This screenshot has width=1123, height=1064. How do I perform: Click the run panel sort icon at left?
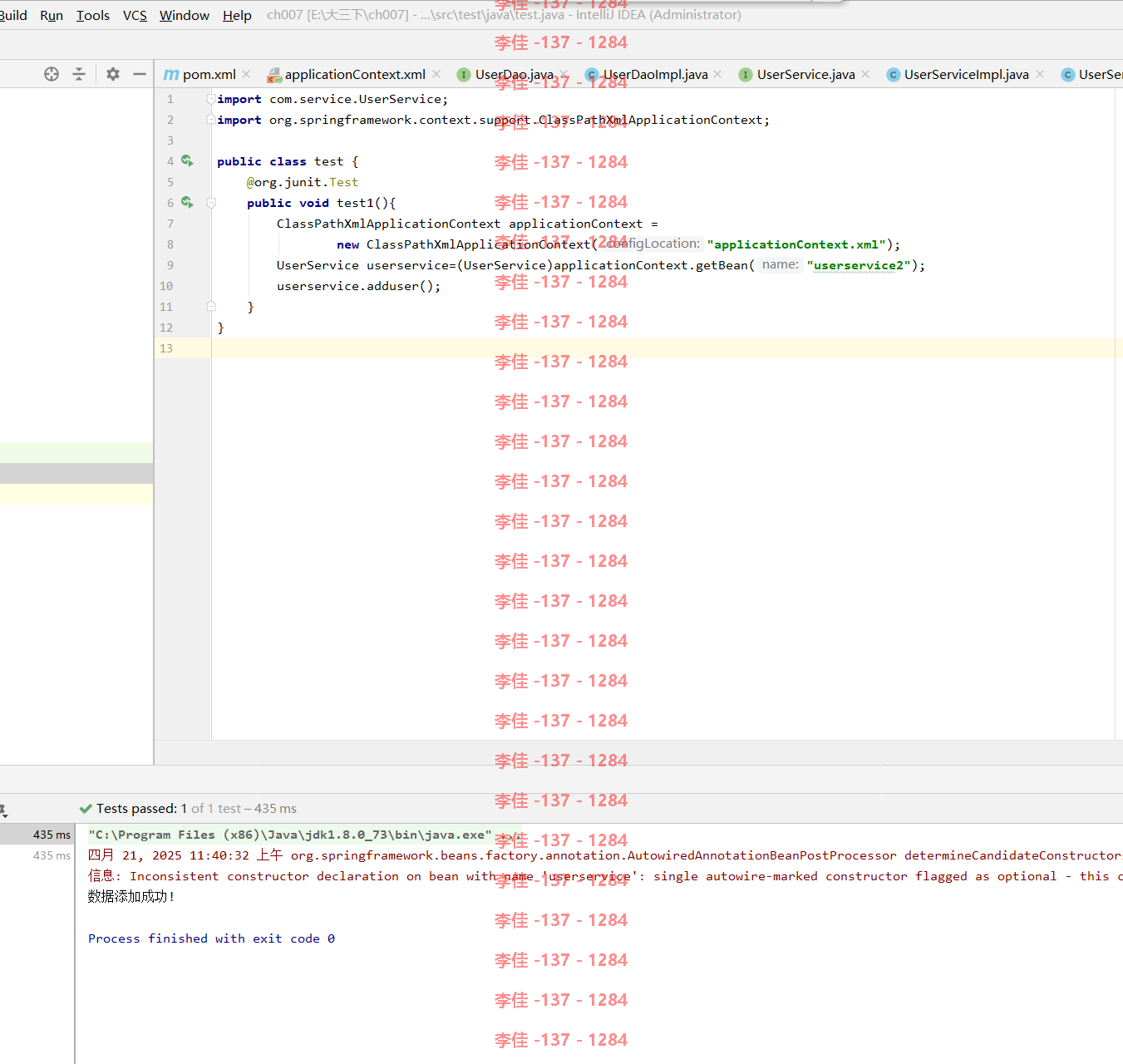[x=3, y=809]
